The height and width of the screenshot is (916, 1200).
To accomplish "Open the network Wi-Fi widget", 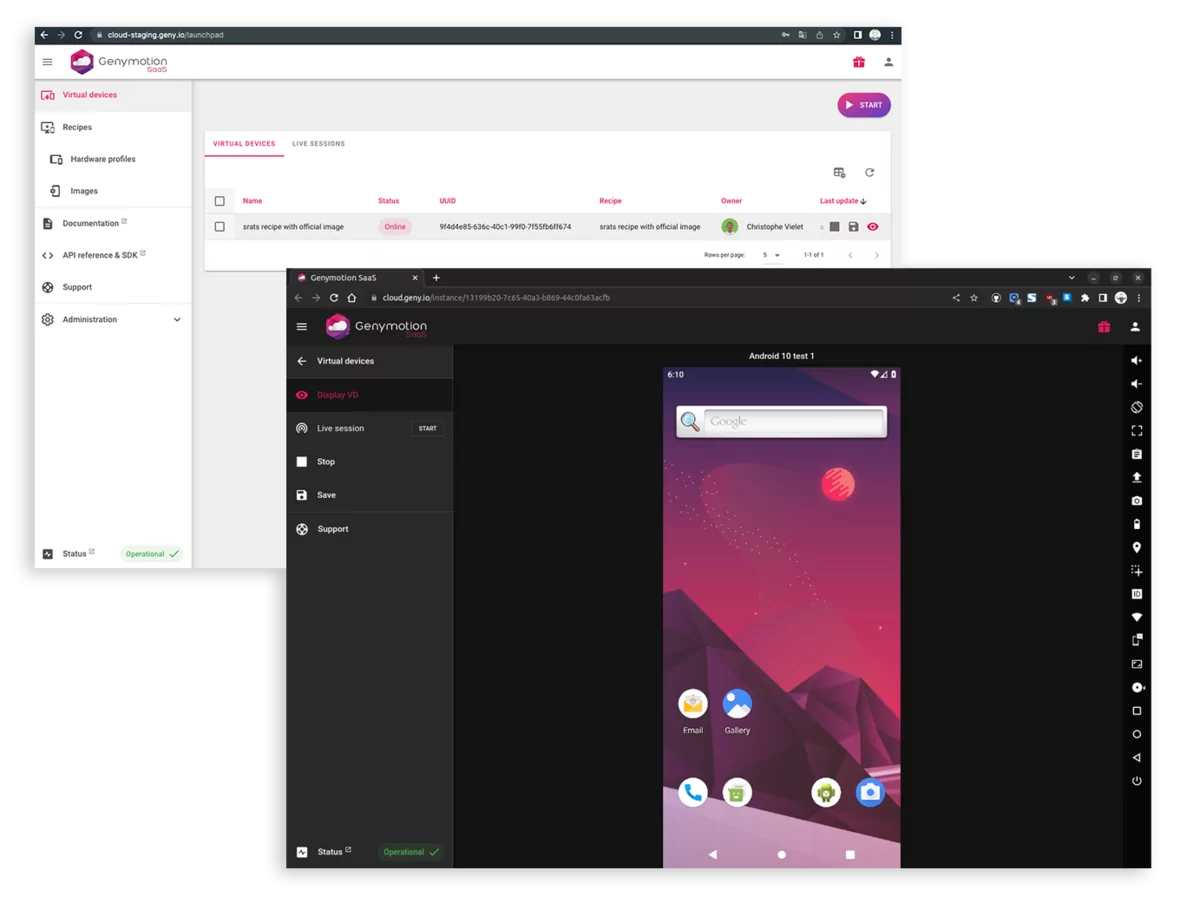I will point(1136,617).
